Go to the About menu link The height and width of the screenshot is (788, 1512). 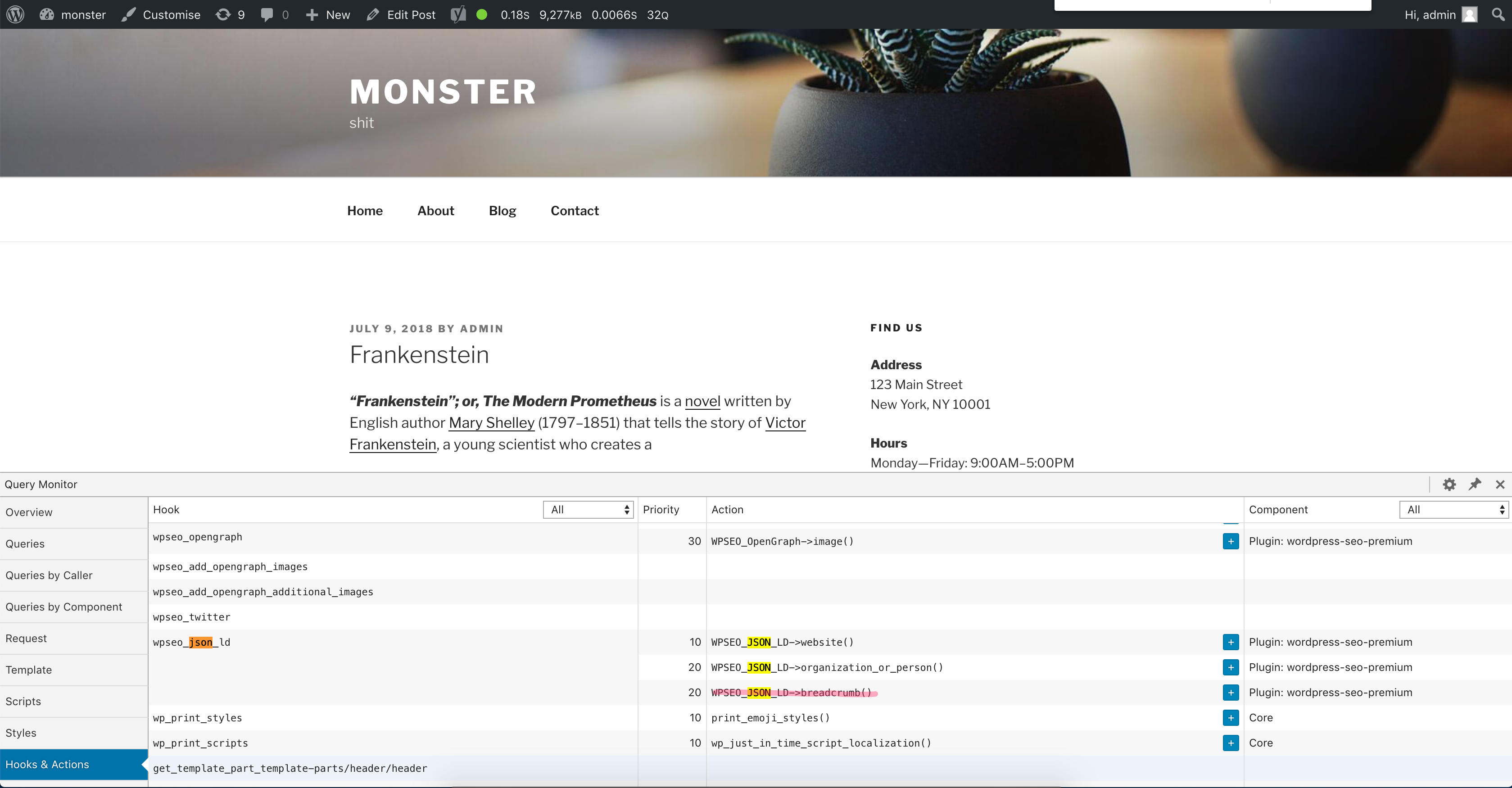pyautogui.click(x=435, y=211)
